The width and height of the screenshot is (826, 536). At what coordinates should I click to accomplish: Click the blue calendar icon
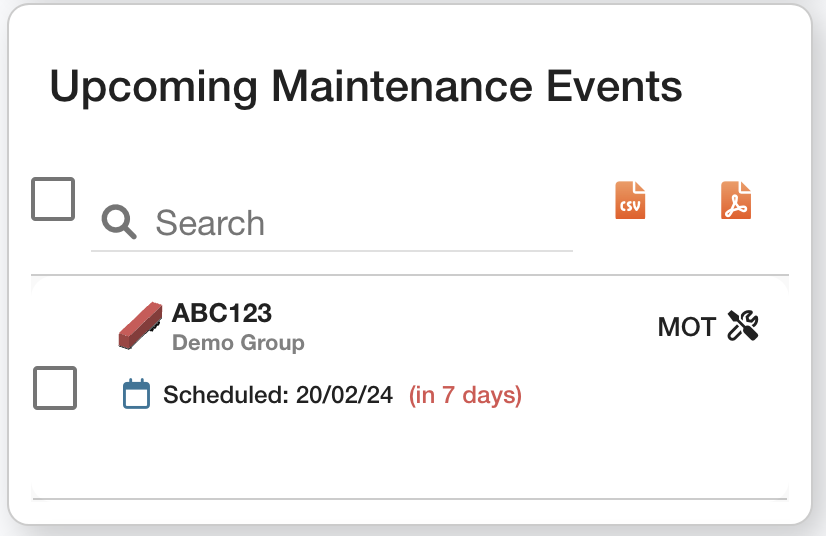[136, 395]
